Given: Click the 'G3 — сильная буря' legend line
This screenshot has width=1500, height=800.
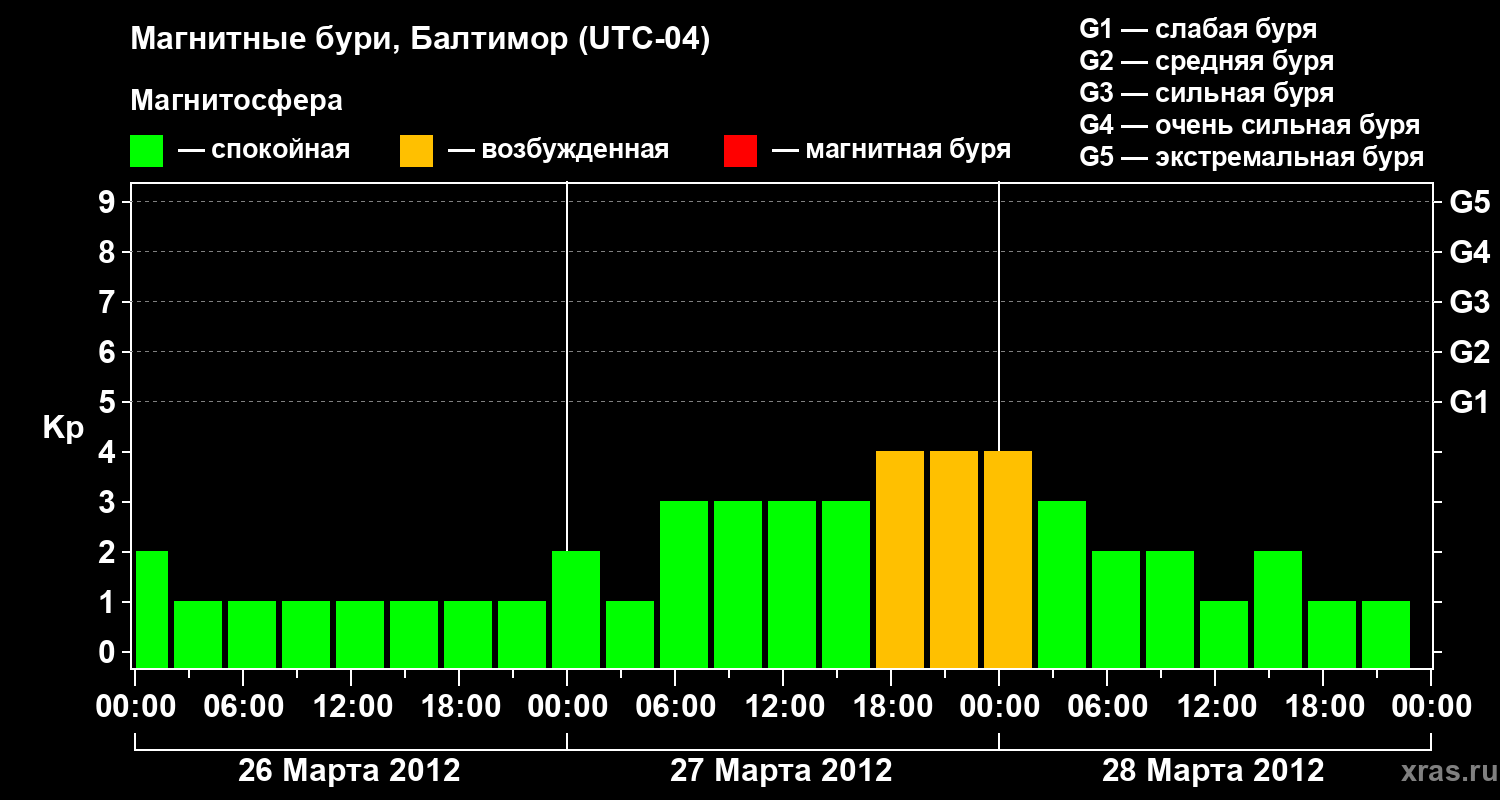Looking at the screenshot, I should point(1207,93).
